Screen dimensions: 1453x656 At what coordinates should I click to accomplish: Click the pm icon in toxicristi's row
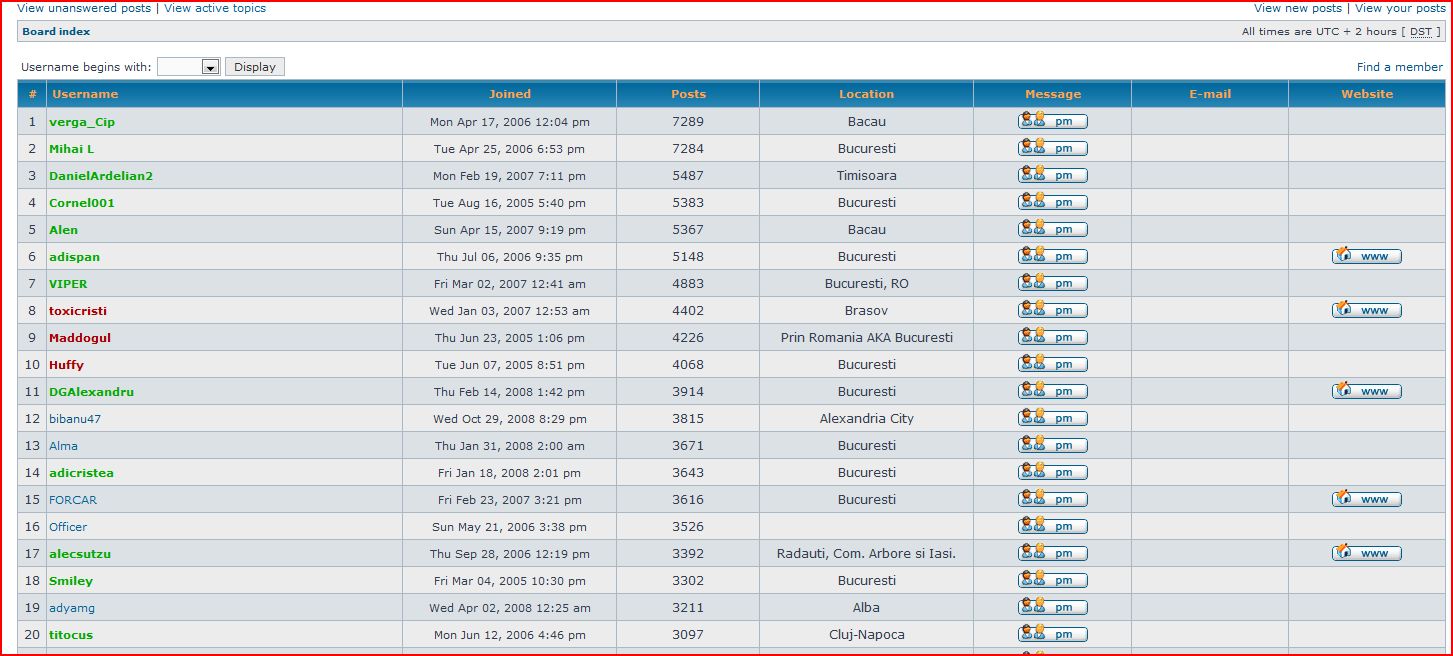(x=1052, y=310)
